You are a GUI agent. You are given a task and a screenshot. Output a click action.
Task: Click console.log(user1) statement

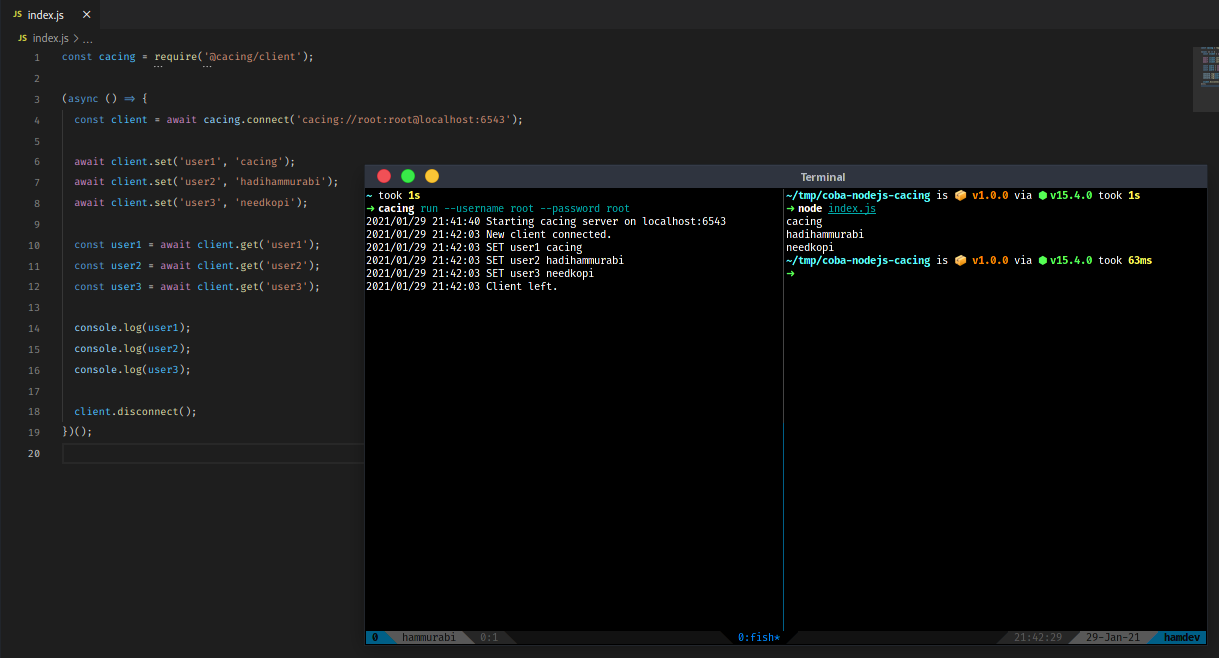132,328
